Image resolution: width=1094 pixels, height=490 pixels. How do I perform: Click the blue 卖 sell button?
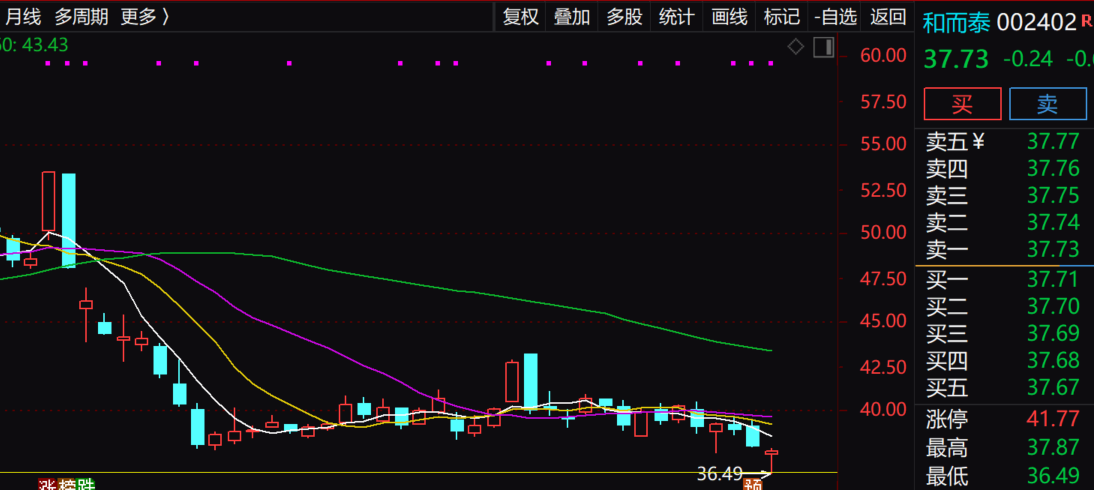click(1047, 104)
